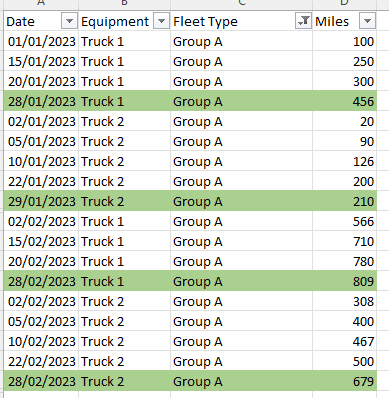
Task: Click the 29/01/2023 Truck 2 date cell
Action: click(41, 201)
